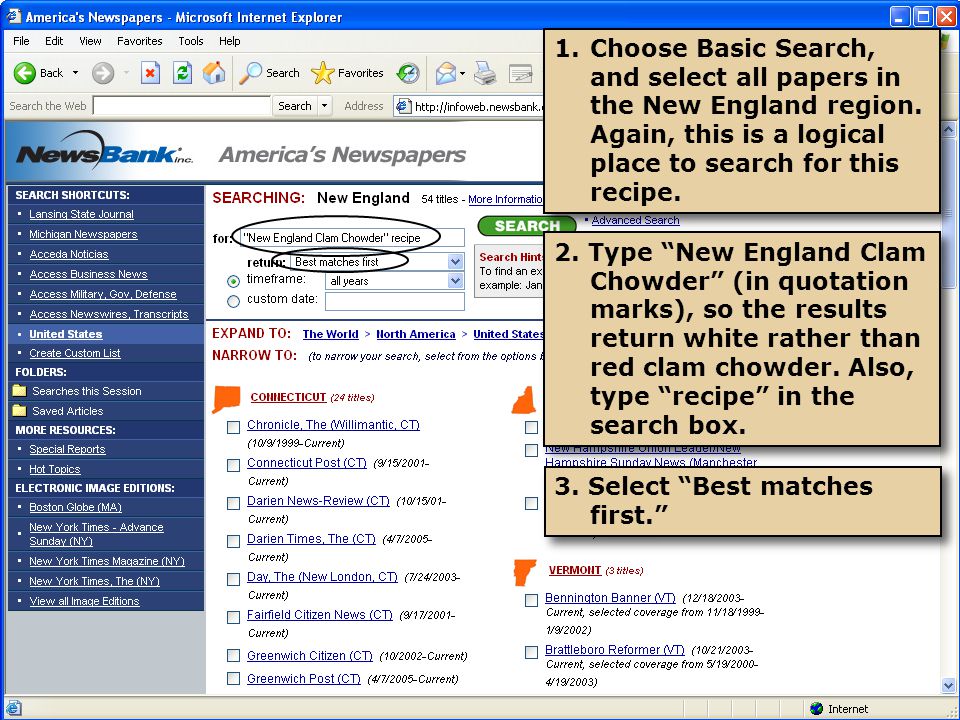Open Boston Globe (MA) image edition
Viewport: 960px width, 720px height.
(75, 508)
